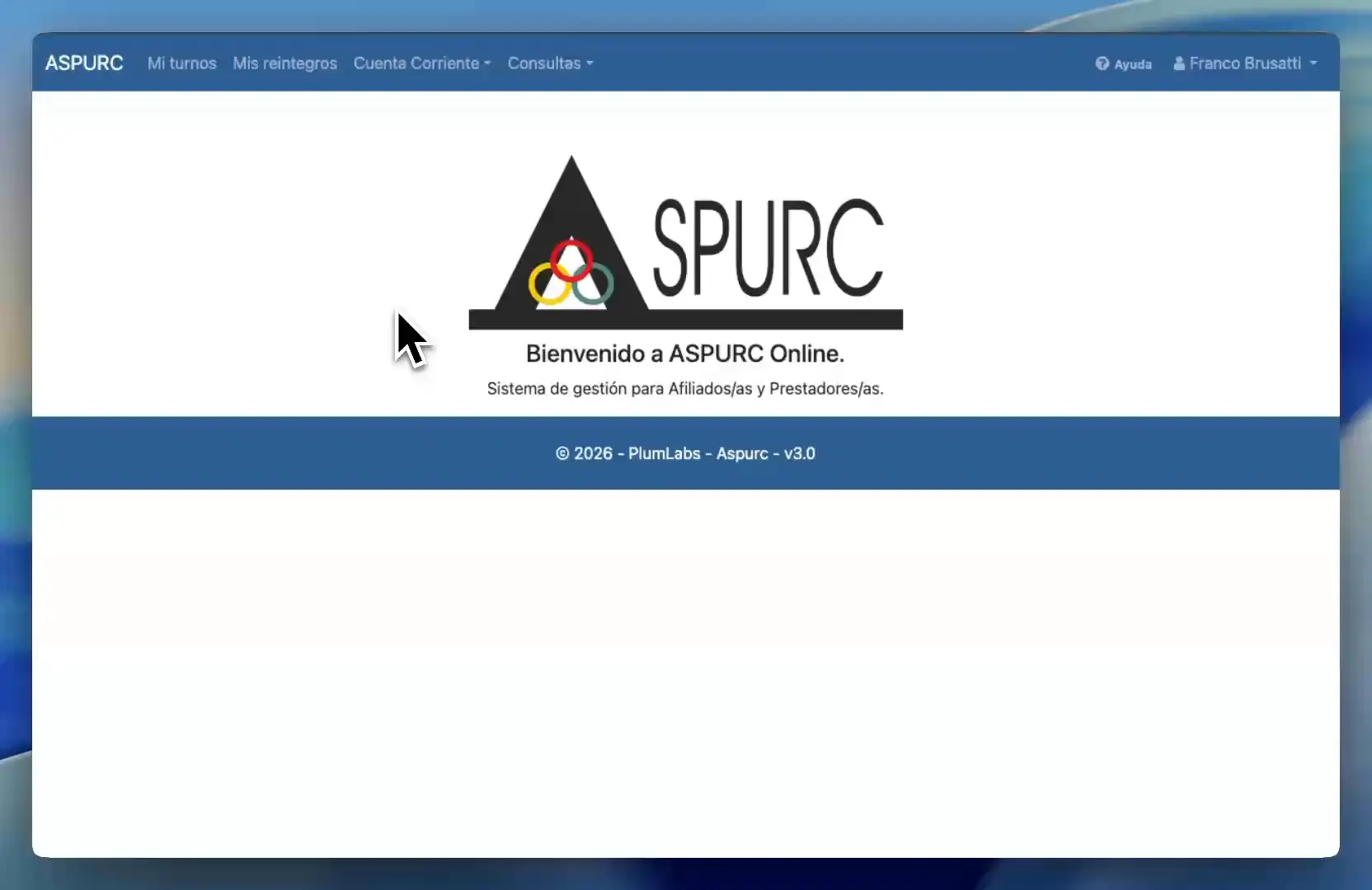Click the Sistema de gestión subtitle text
Screen dimensions: 1372x890
[x=685, y=389]
